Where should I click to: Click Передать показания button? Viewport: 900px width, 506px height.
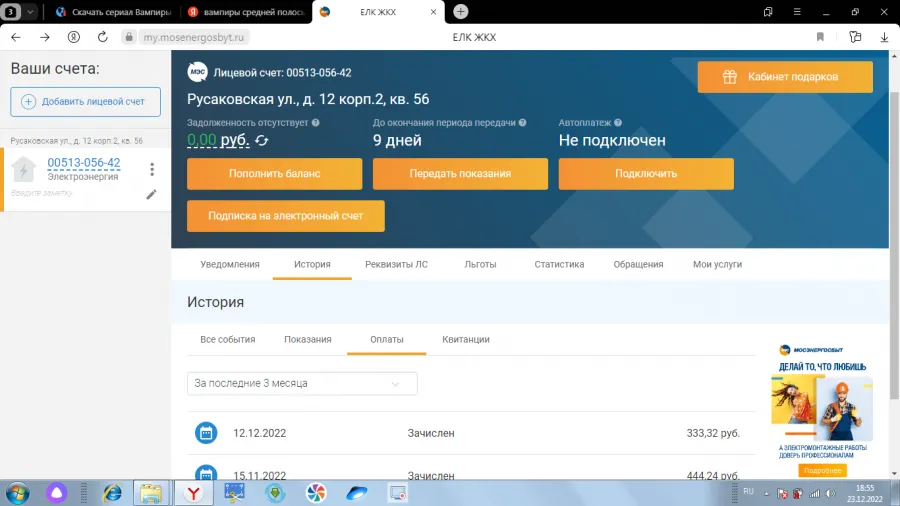460,173
